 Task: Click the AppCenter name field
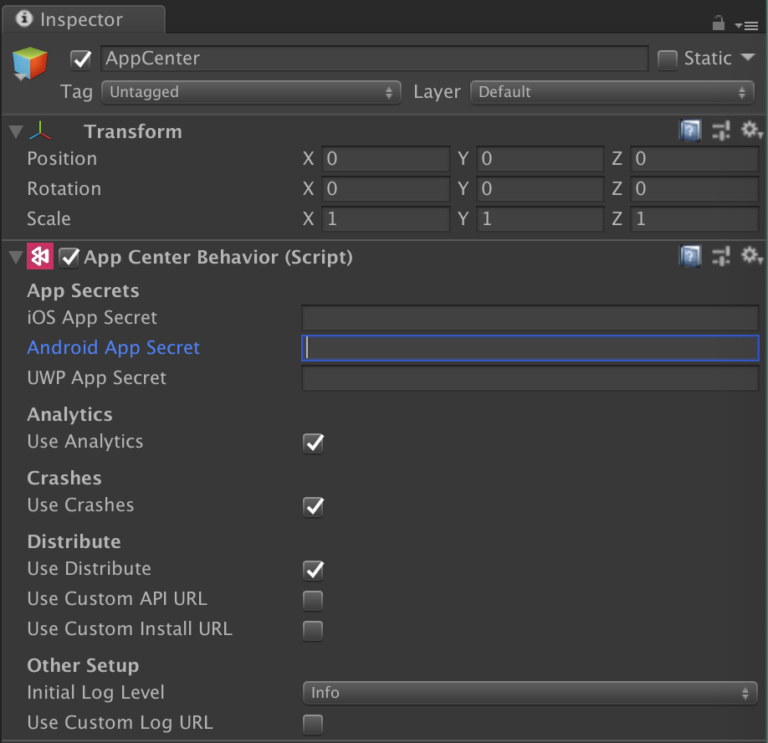click(x=374, y=59)
